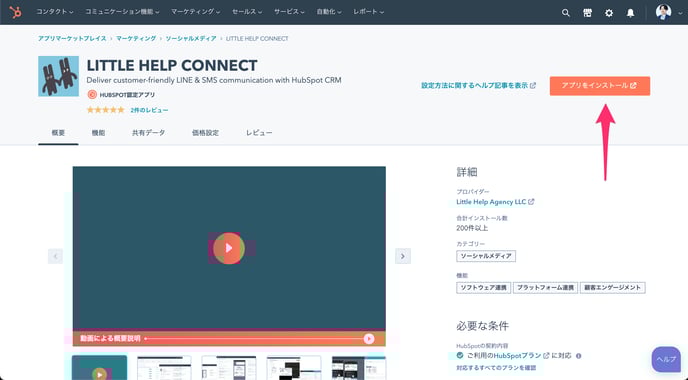688x380 pixels.
Task: Expand the コミュニケーション機能 menu
Action: 122,12
